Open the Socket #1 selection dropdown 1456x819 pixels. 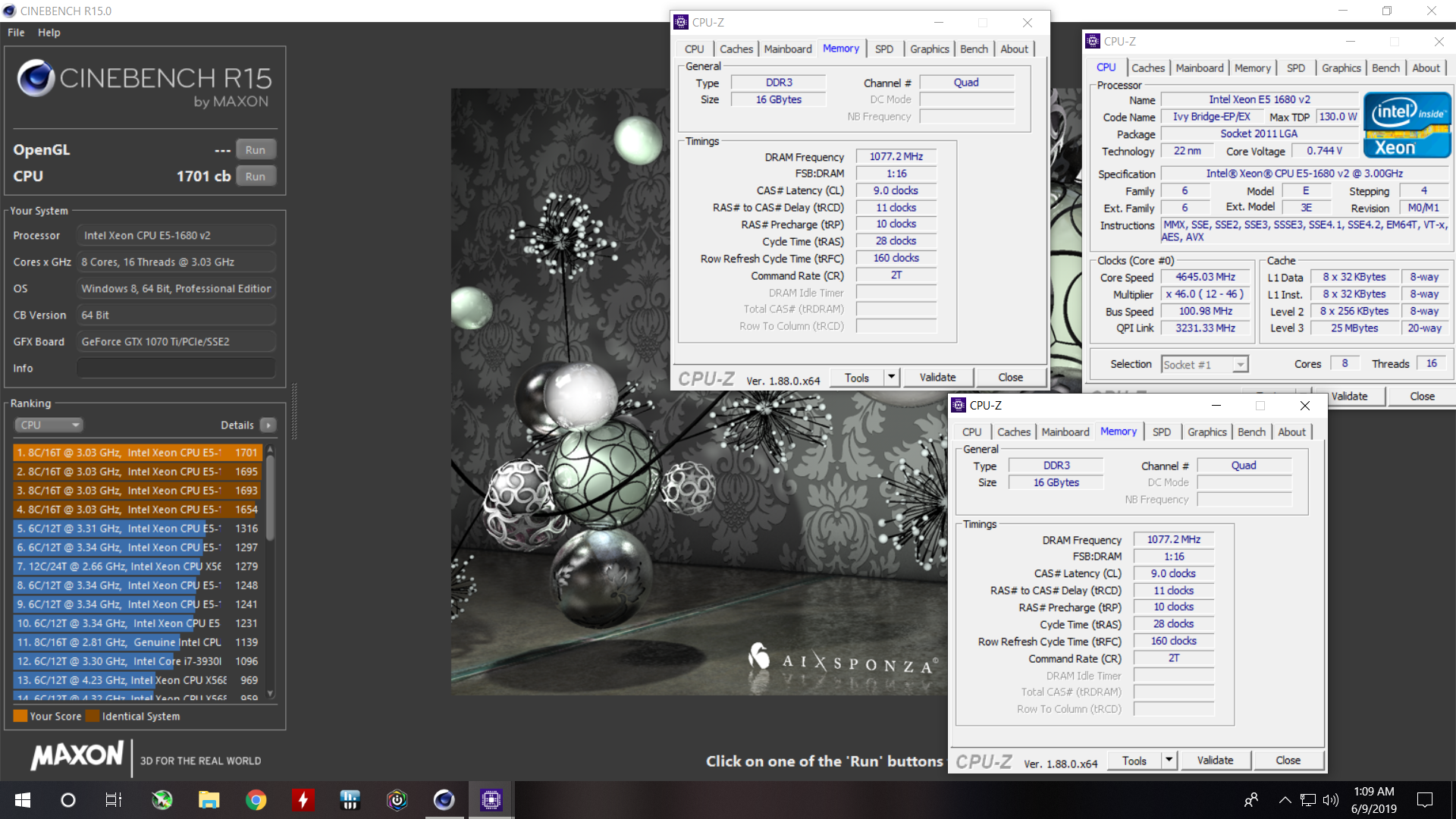pos(1204,365)
